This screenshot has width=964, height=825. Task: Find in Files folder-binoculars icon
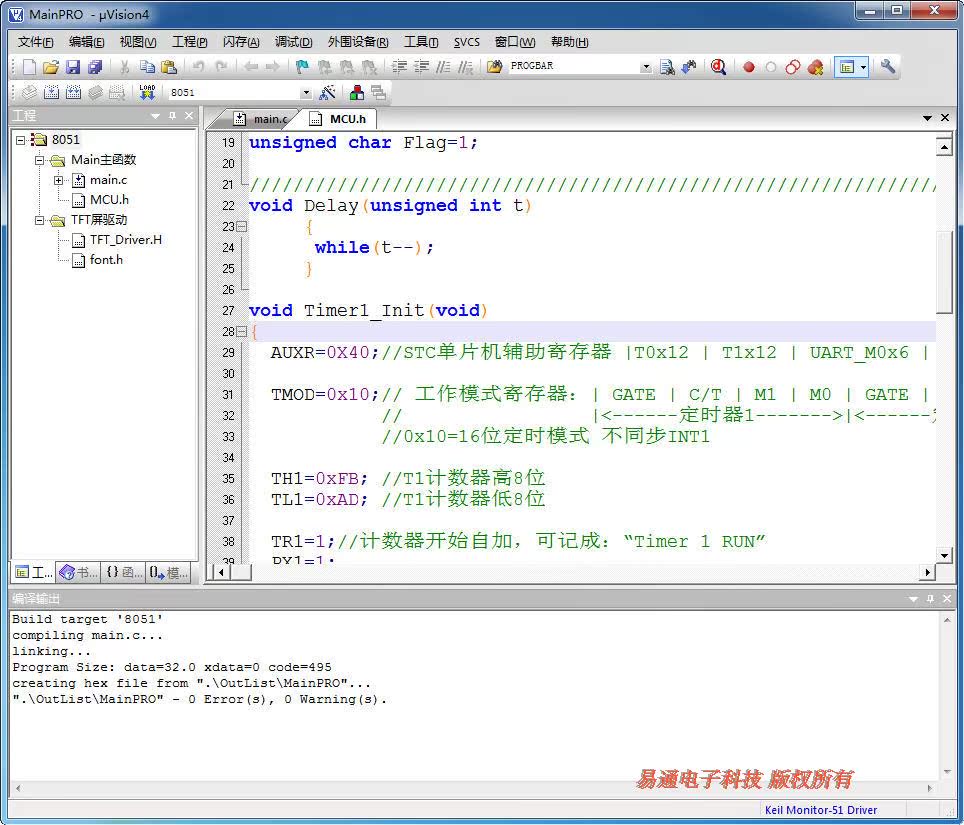click(494, 66)
